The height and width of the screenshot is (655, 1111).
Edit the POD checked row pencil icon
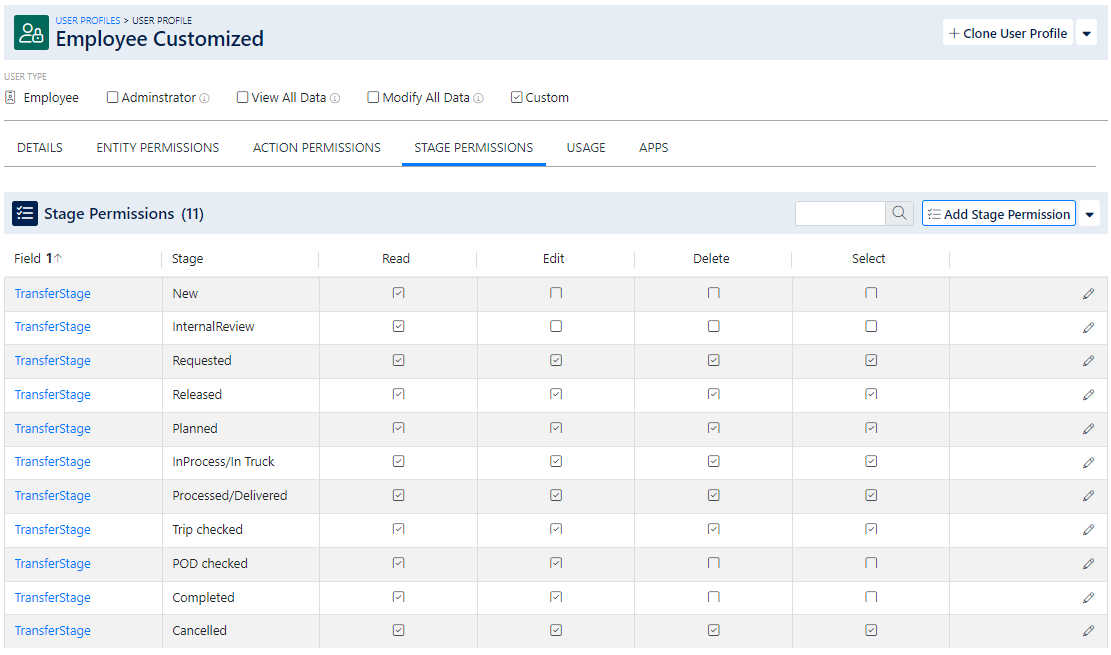(1088, 564)
